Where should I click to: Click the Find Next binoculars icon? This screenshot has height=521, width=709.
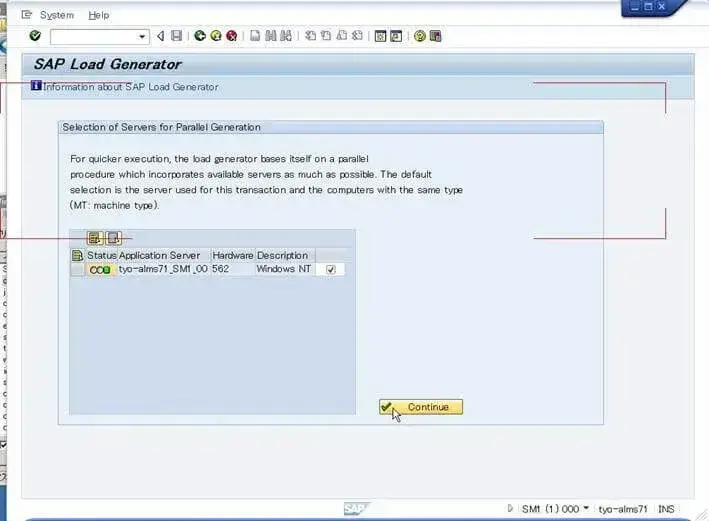pyautogui.click(x=286, y=36)
